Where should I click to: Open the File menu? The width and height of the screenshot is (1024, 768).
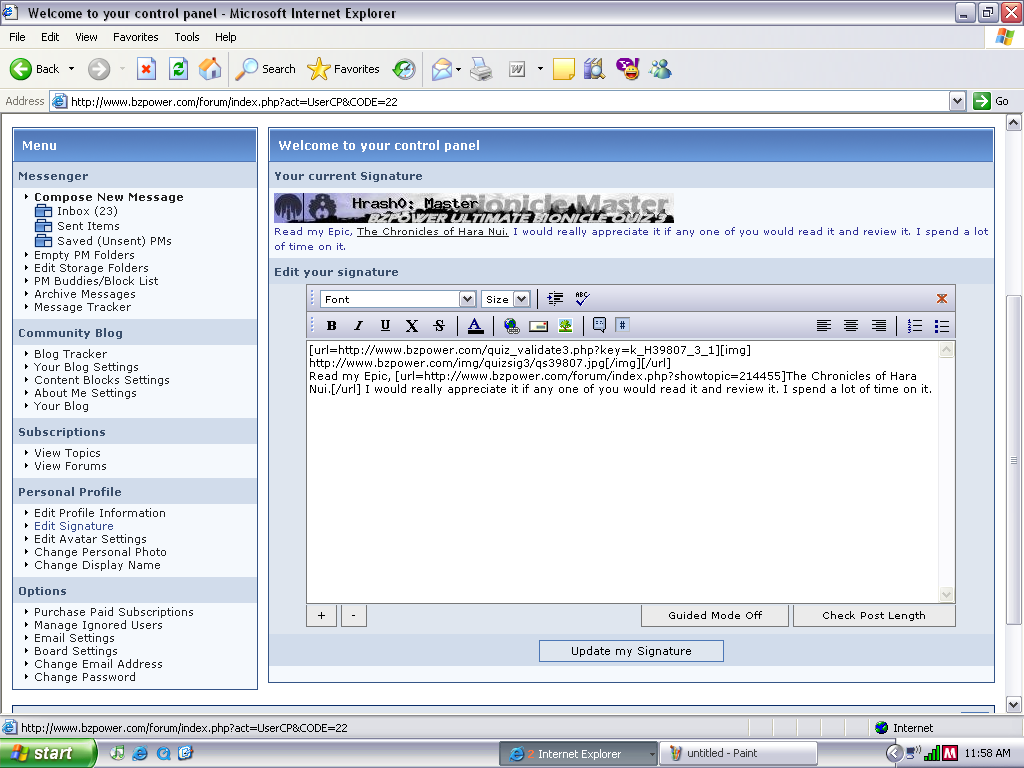point(17,37)
